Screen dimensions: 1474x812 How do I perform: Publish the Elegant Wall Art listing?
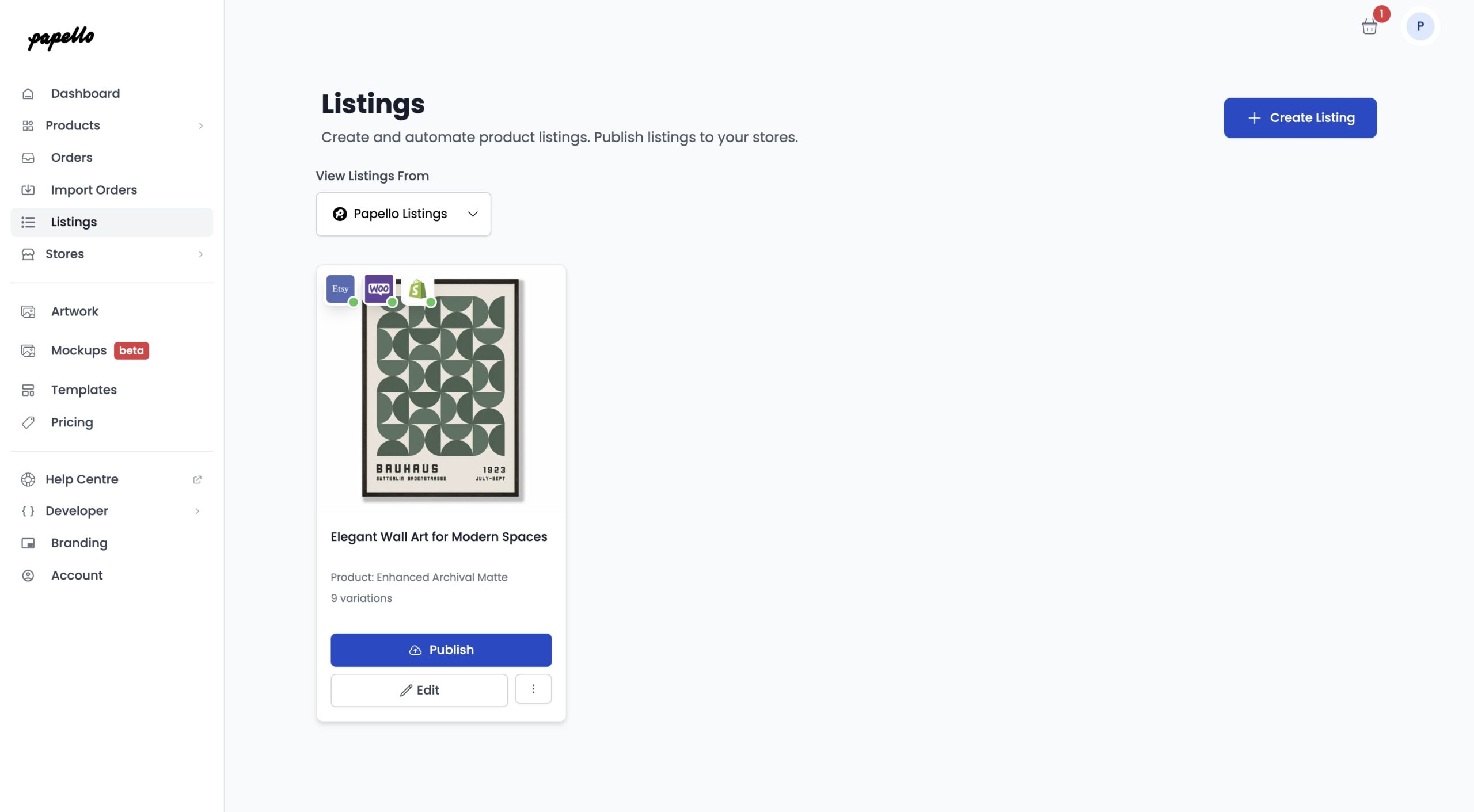coord(441,650)
